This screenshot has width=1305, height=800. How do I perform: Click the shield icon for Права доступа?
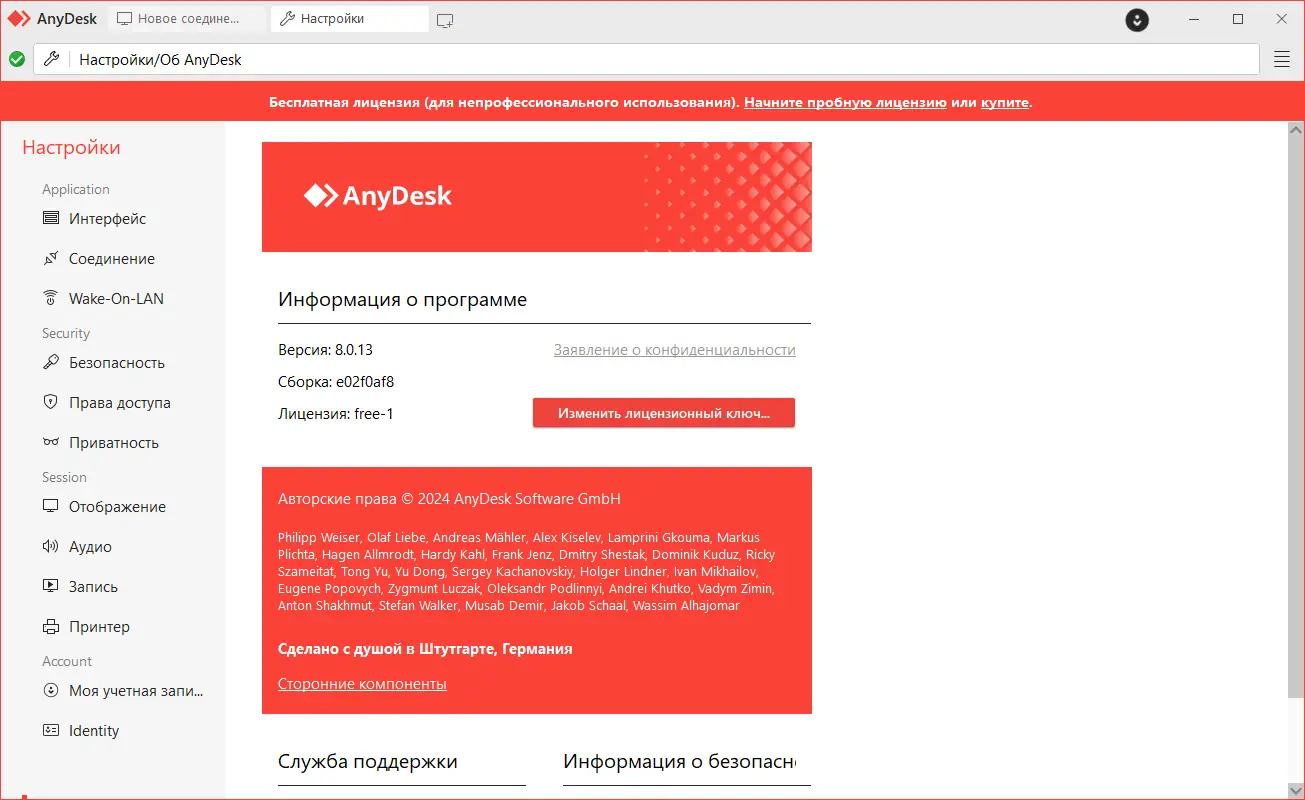point(51,402)
